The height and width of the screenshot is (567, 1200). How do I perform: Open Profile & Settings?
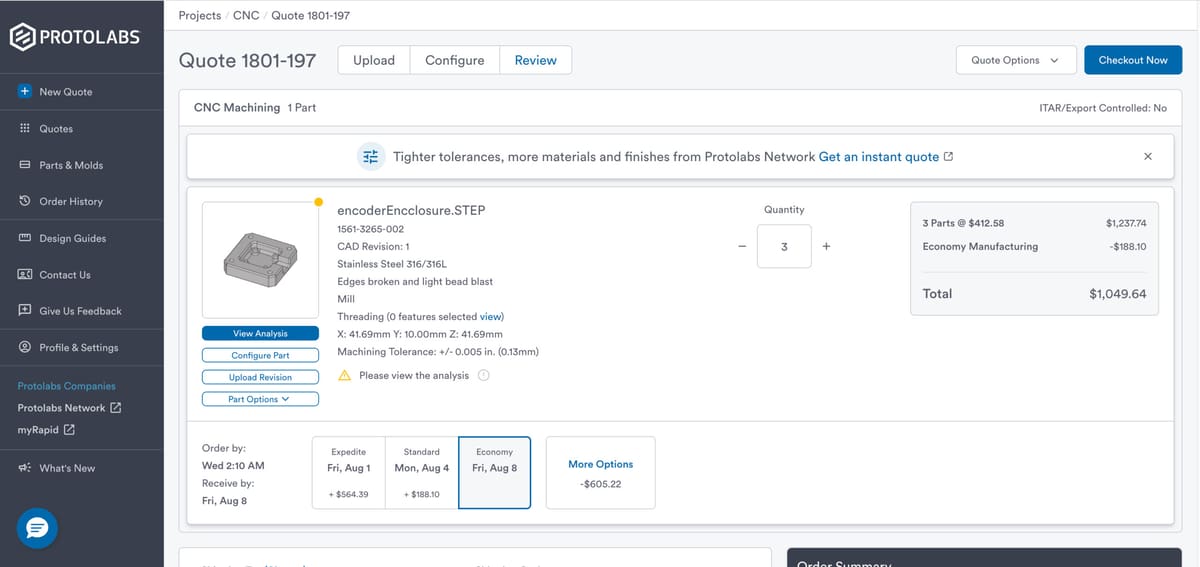coord(79,347)
